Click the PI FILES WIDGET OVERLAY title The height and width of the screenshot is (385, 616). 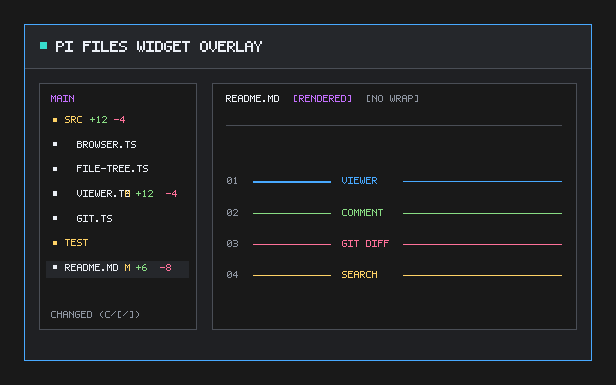tap(158, 47)
